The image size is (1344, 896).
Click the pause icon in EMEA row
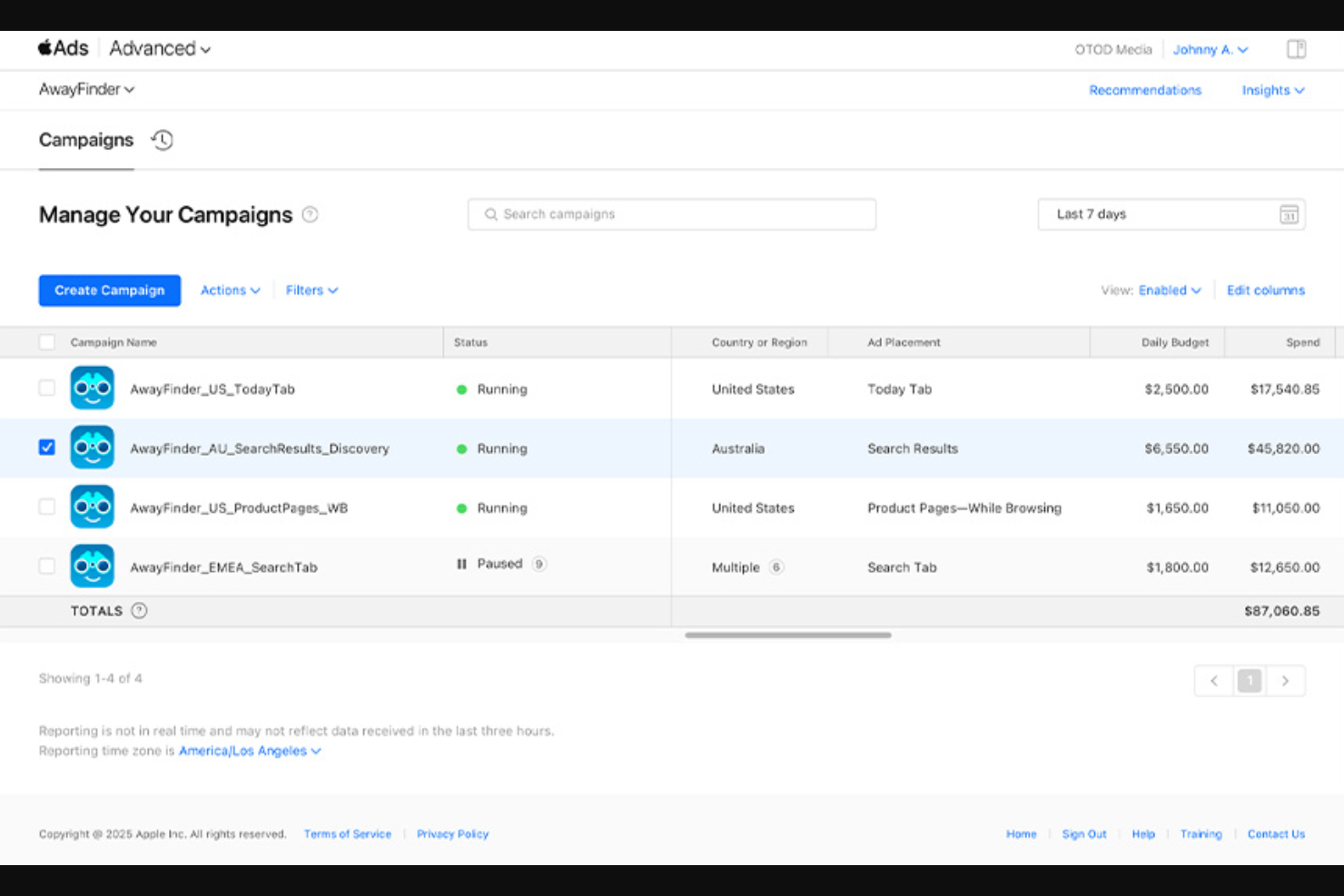pos(461,564)
